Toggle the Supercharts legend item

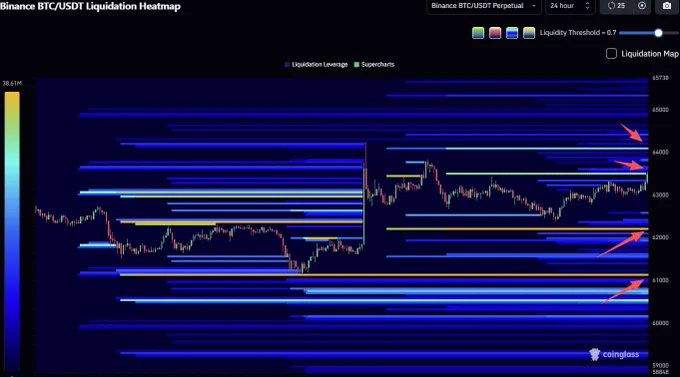[374, 65]
